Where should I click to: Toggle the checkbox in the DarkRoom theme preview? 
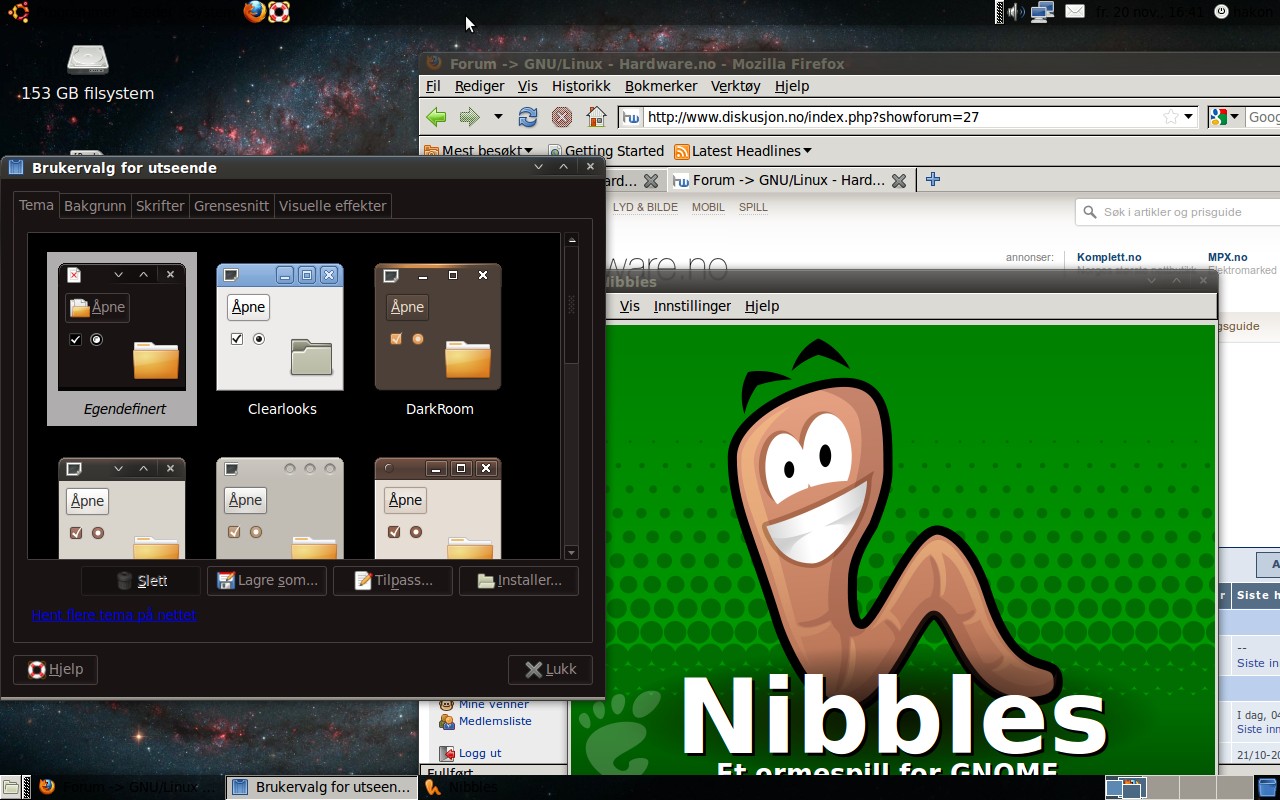396,339
